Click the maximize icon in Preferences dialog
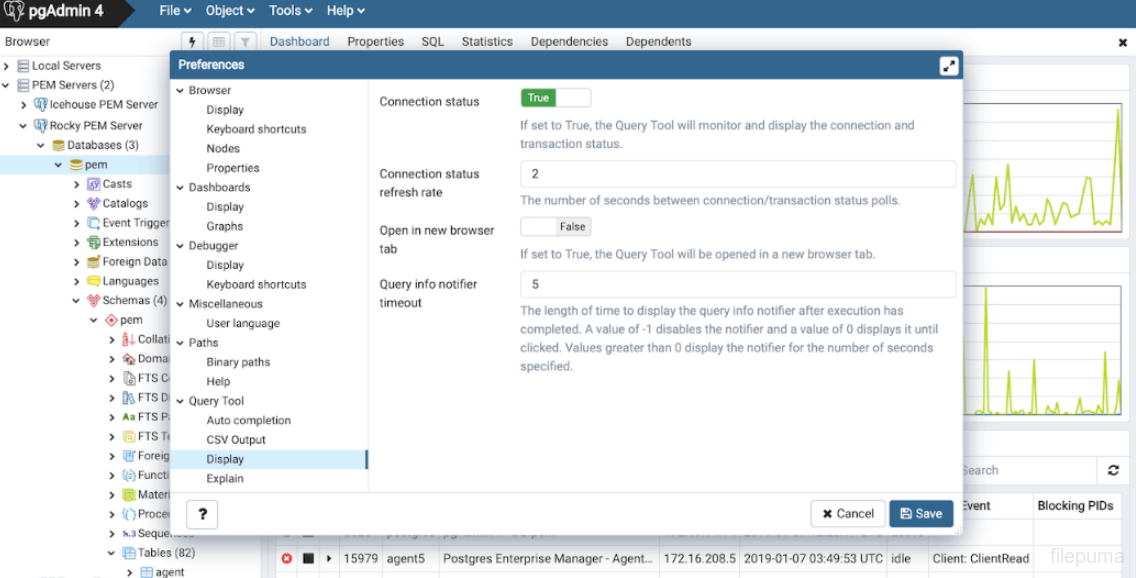1136x578 pixels. pyautogui.click(x=949, y=65)
